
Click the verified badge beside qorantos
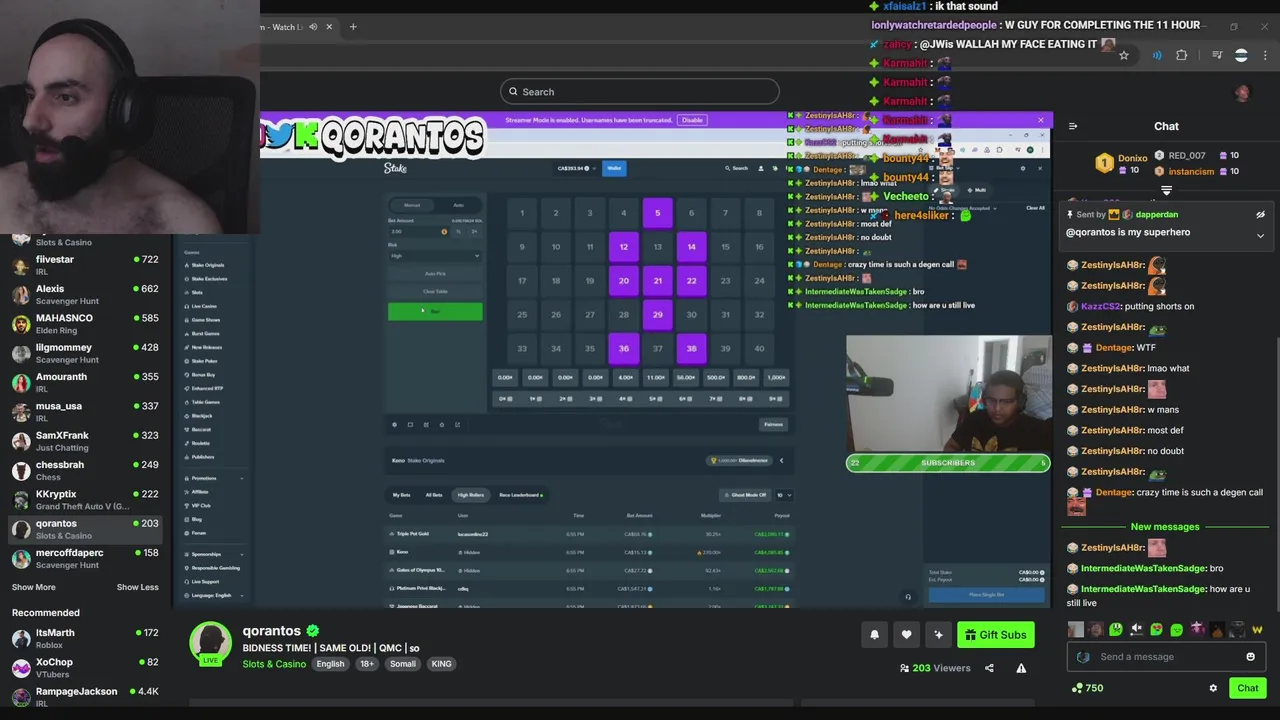coord(313,631)
